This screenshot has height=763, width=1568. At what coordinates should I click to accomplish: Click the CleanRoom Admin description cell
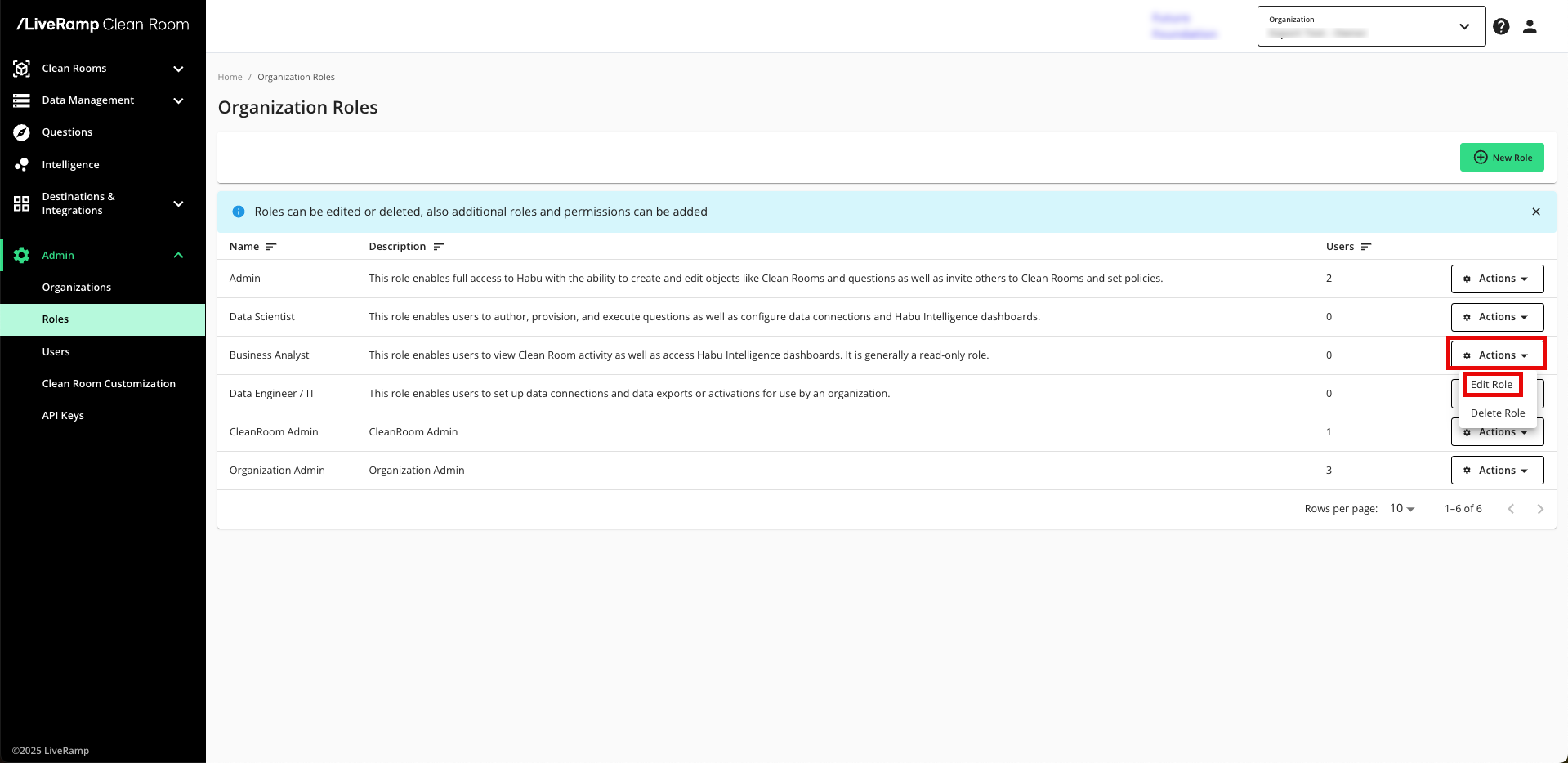(x=413, y=432)
